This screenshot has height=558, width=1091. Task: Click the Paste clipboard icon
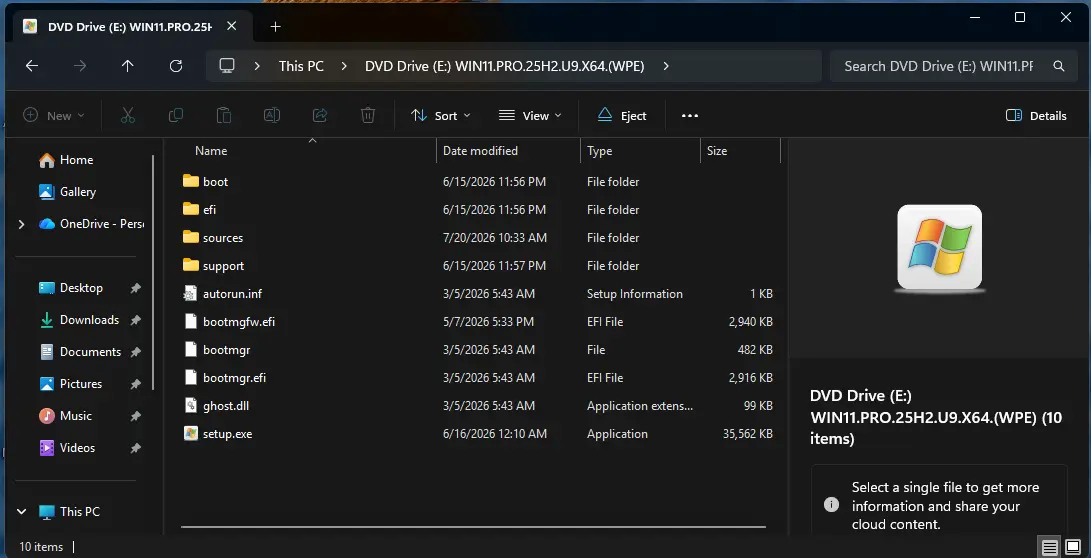click(223, 115)
